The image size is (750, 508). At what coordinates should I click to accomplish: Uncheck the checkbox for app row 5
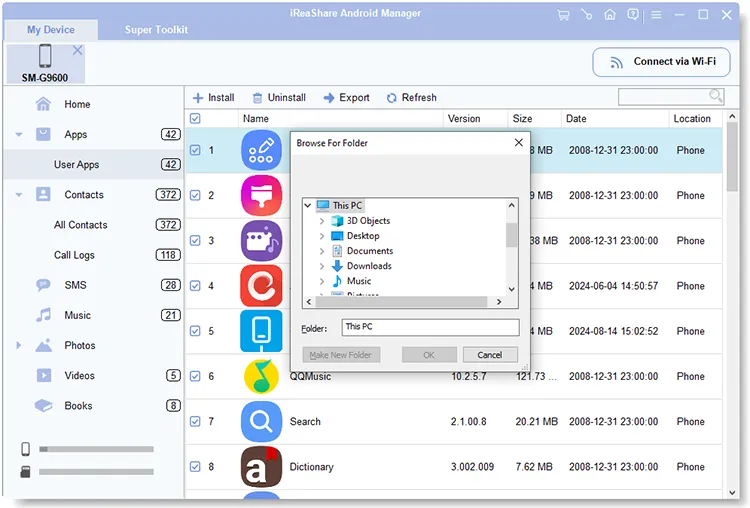pyautogui.click(x=195, y=331)
